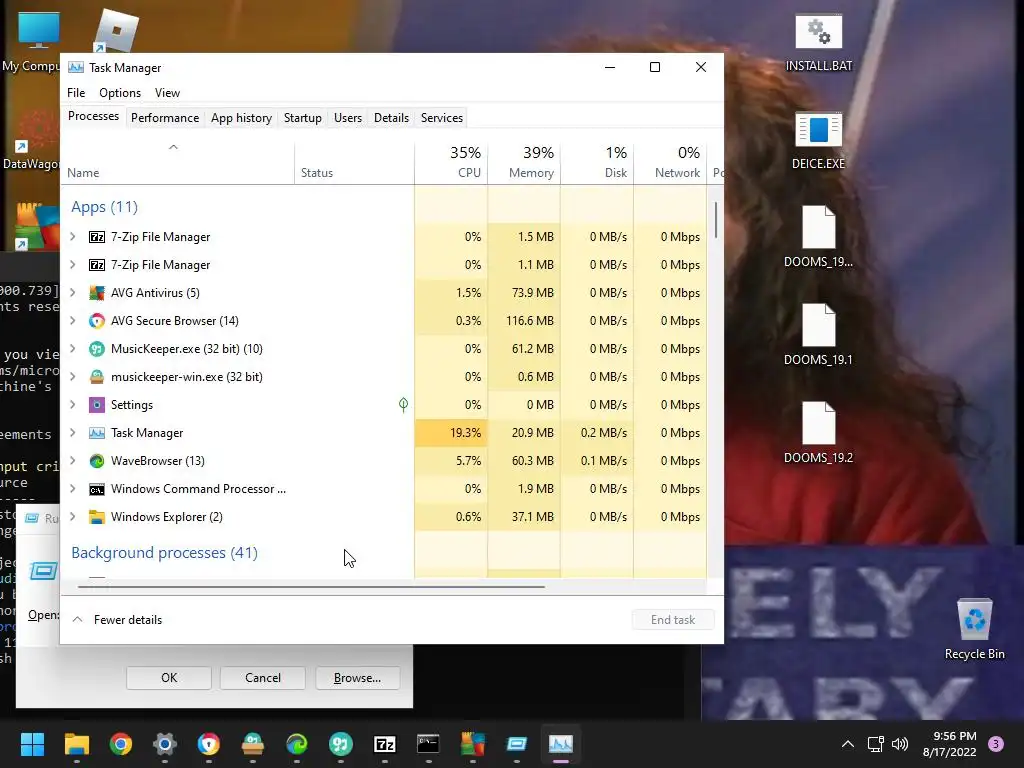Click the musickeeper-win.exe process icon
Image resolution: width=1024 pixels, height=768 pixels.
[97, 377]
